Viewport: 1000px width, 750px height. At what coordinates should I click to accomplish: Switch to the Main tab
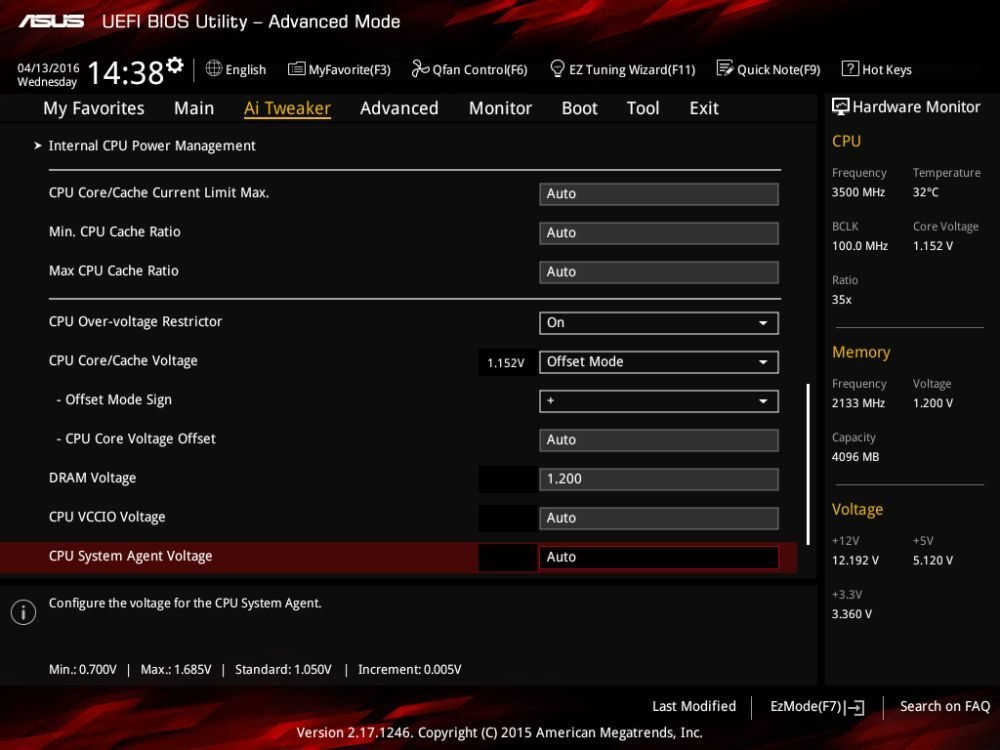point(194,108)
